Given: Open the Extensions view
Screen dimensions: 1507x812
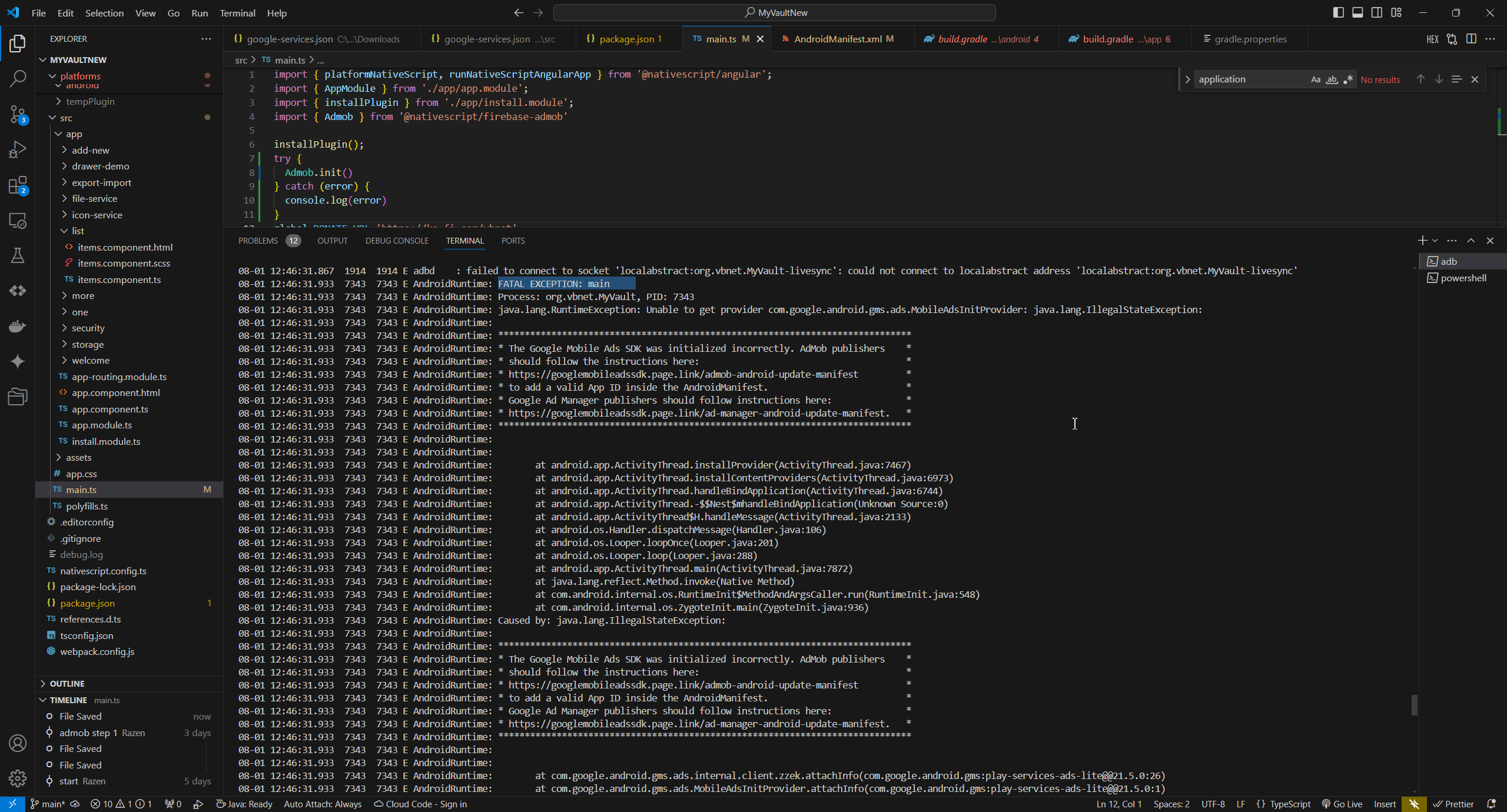Looking at the screenshot, I should [x=18, y=185].
